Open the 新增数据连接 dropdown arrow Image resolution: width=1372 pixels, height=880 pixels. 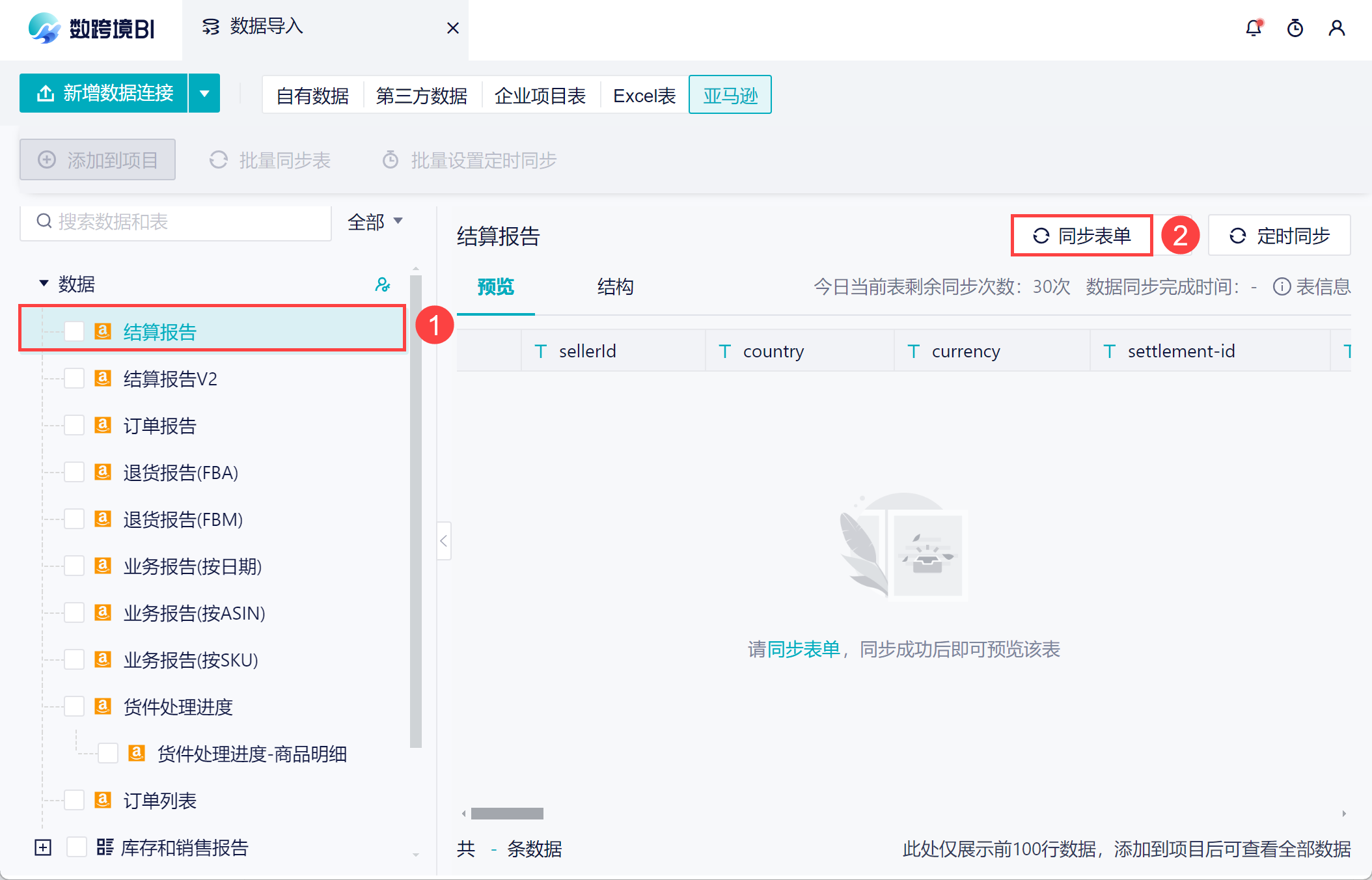click(204, 94)
